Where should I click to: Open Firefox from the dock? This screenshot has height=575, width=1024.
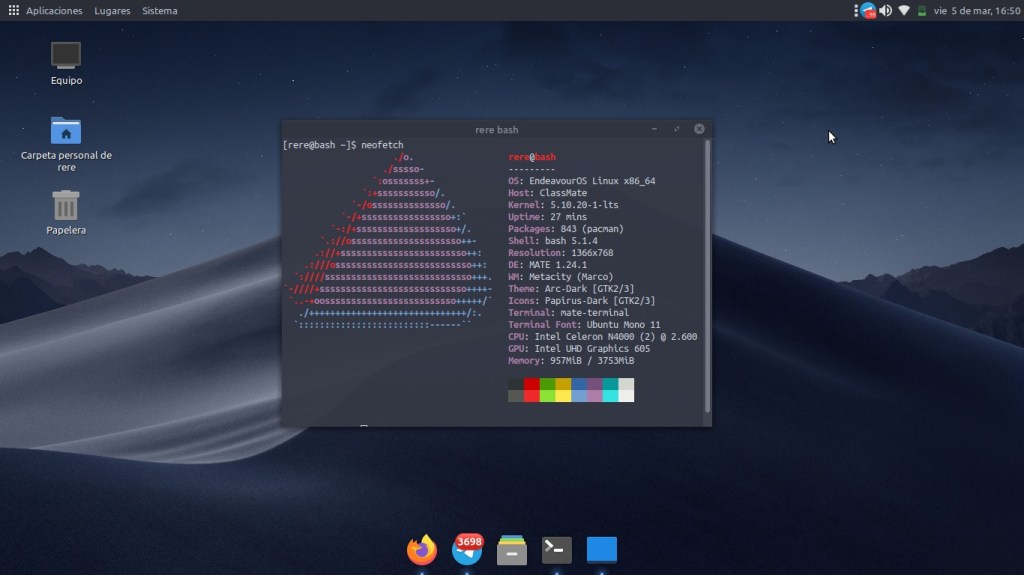point(422,549)
